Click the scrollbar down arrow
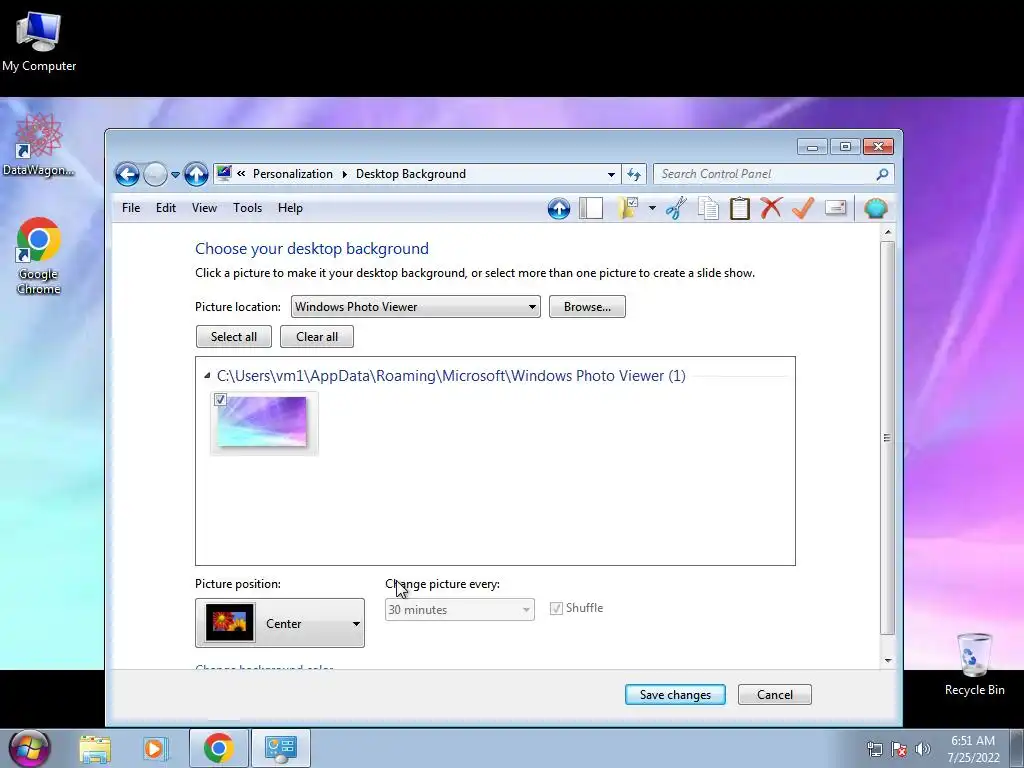The image size is (1024, 768). [888, 660]
